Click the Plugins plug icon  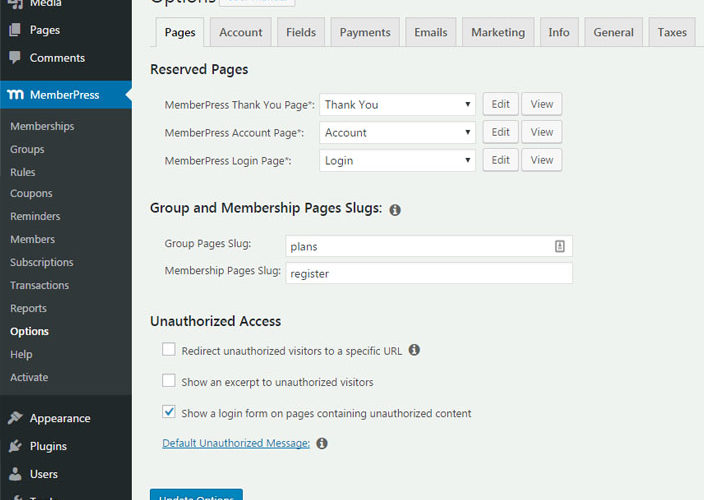coord(16,446)
